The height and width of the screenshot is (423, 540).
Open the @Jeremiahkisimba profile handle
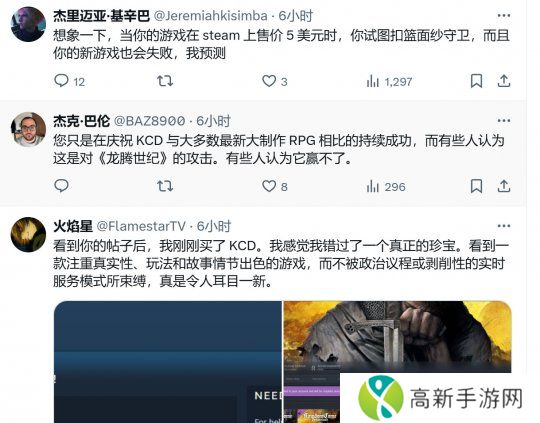(210, 16)
